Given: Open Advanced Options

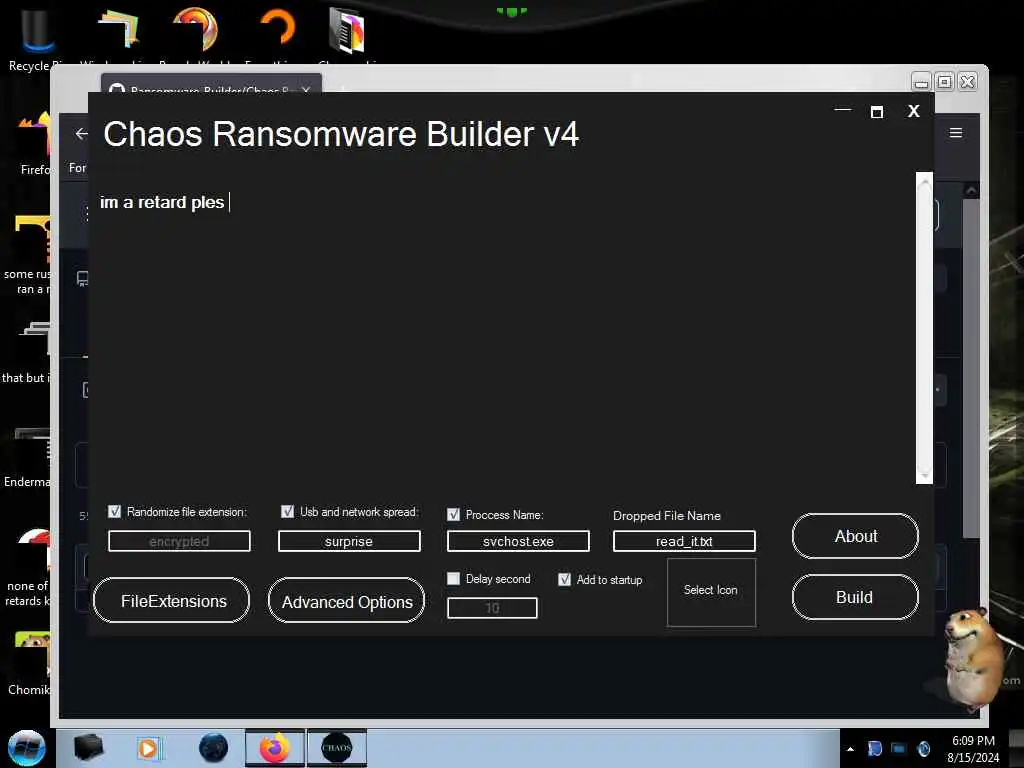Looking at the screenshot, I should [346, 601].
